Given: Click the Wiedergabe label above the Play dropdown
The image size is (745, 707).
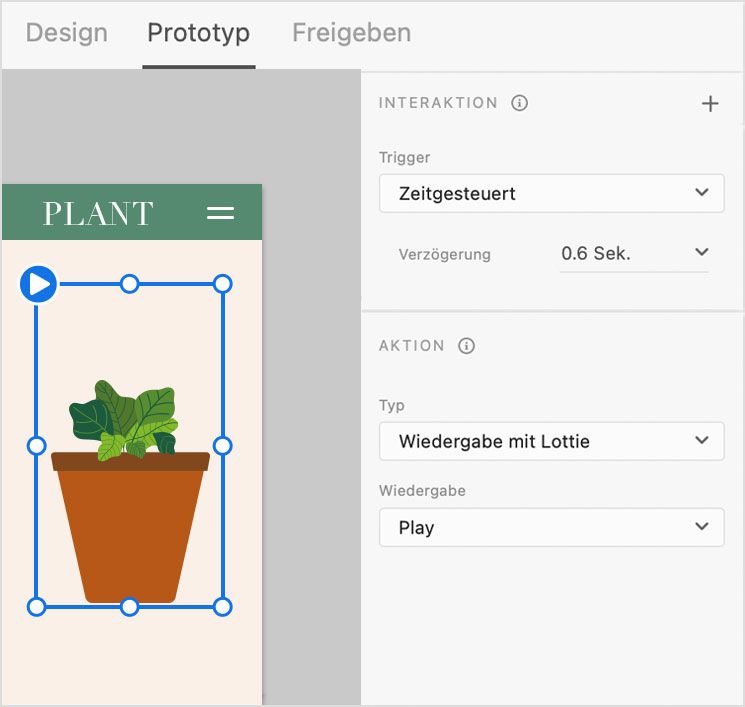Looking at the screenshot, I should click(422, 490).
